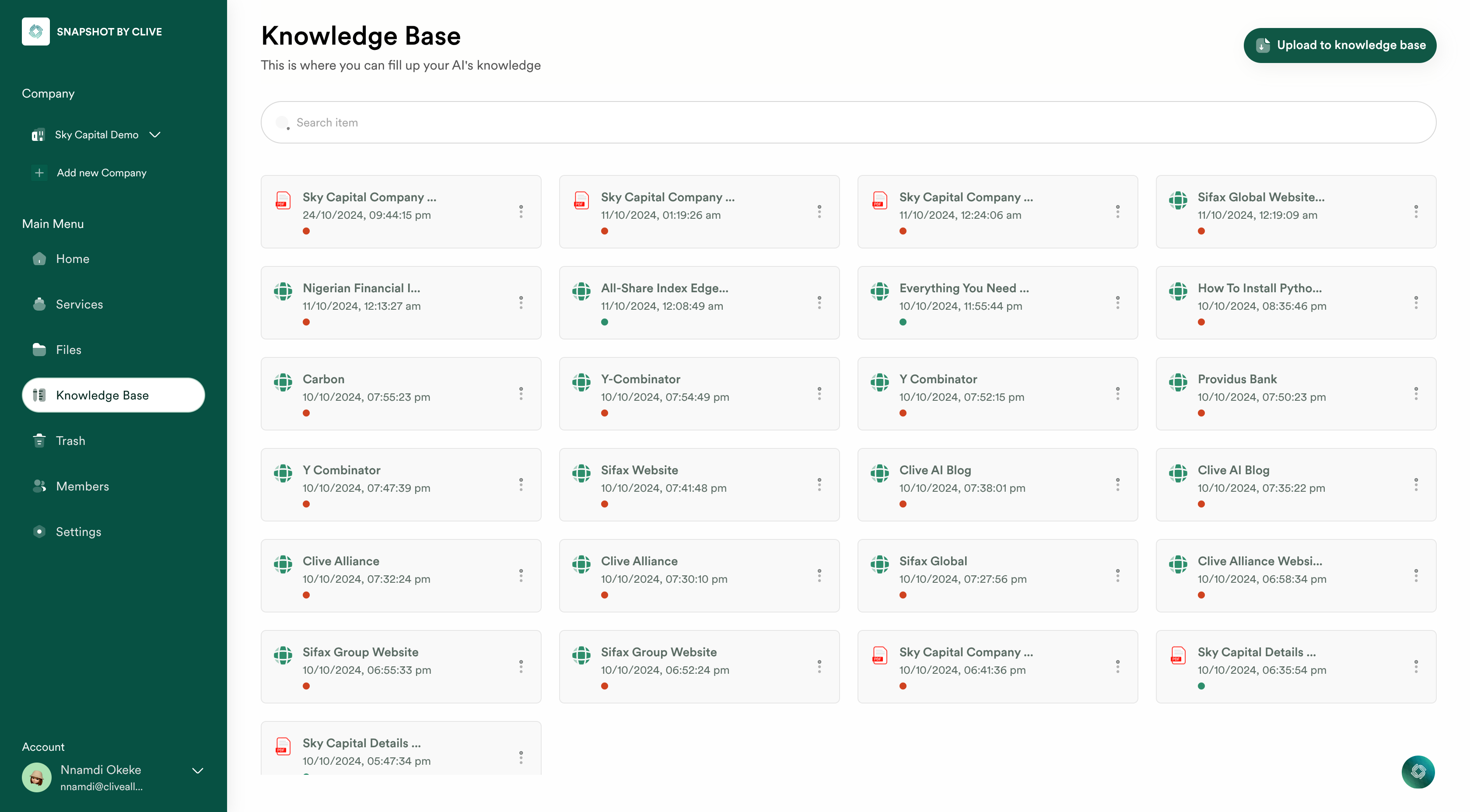Click the three-dot menu on Y-Combinator item
This screenshot has width=1470, height=812.
pos(818,393)
